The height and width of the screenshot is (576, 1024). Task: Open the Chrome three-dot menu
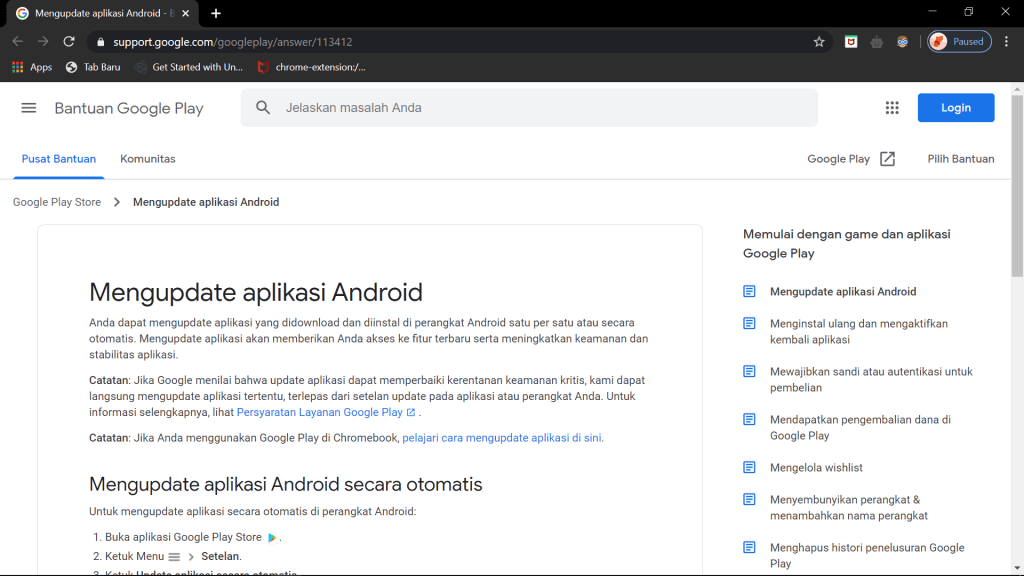coord(1008,42)
